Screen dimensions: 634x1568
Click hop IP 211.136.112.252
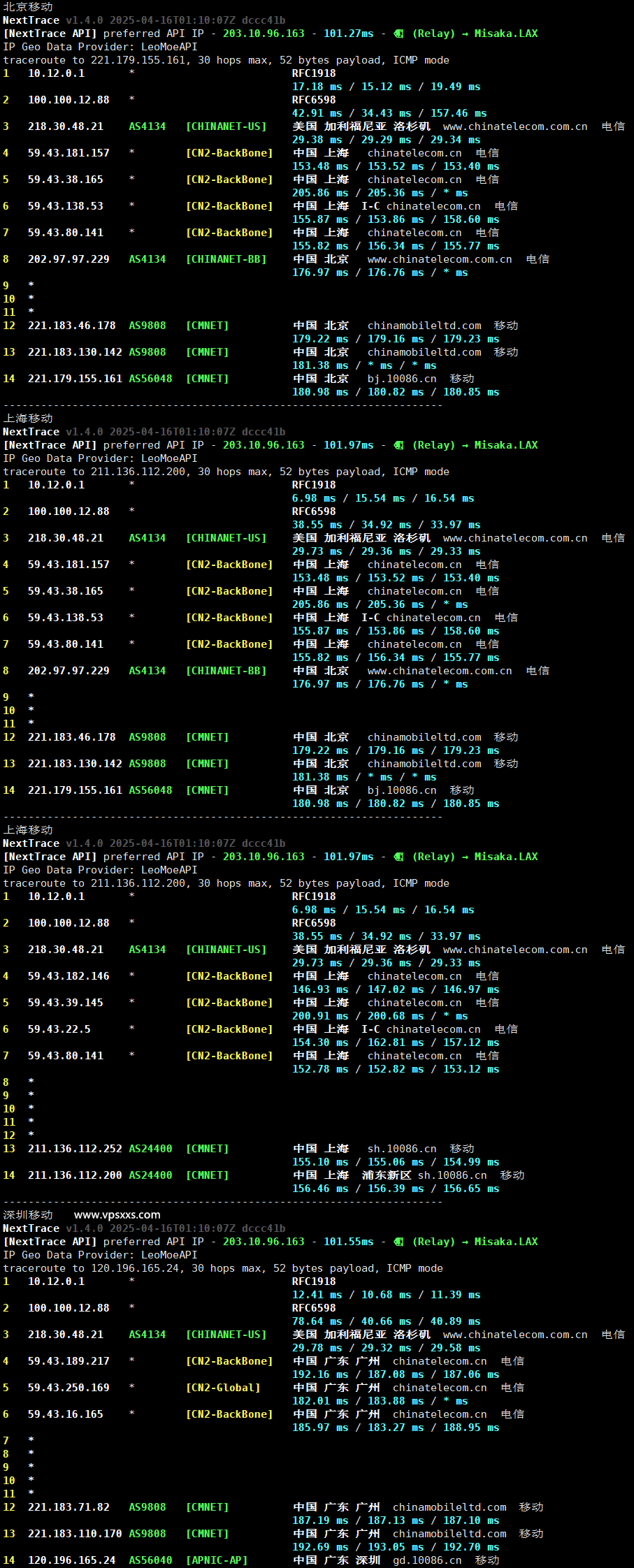pos(75,1149)
